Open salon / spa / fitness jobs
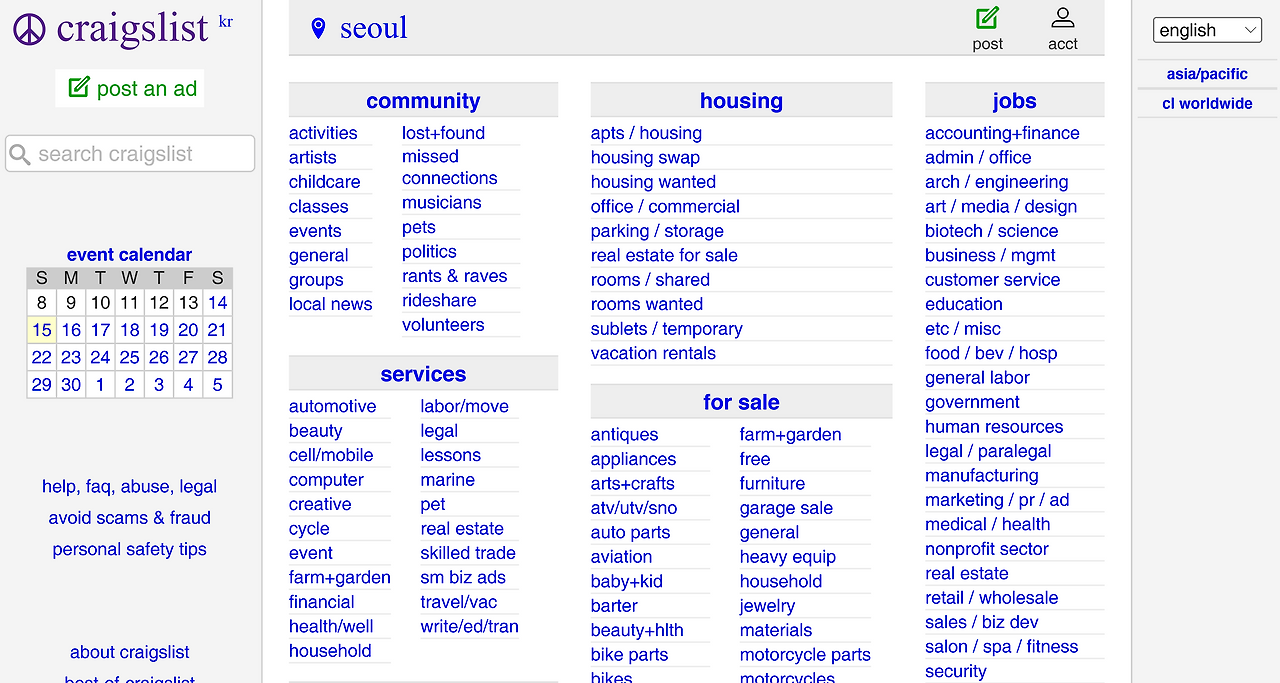1280x683 pixels. coord(1001,647)
